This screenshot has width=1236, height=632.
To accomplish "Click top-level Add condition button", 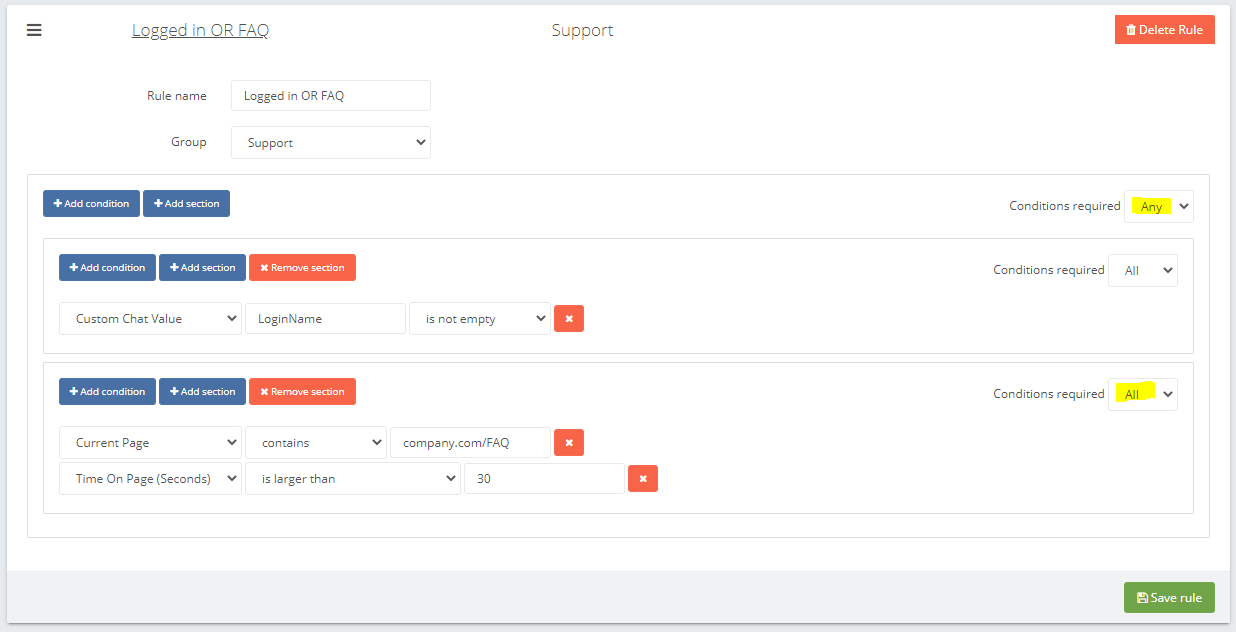I will click(91, 203).
